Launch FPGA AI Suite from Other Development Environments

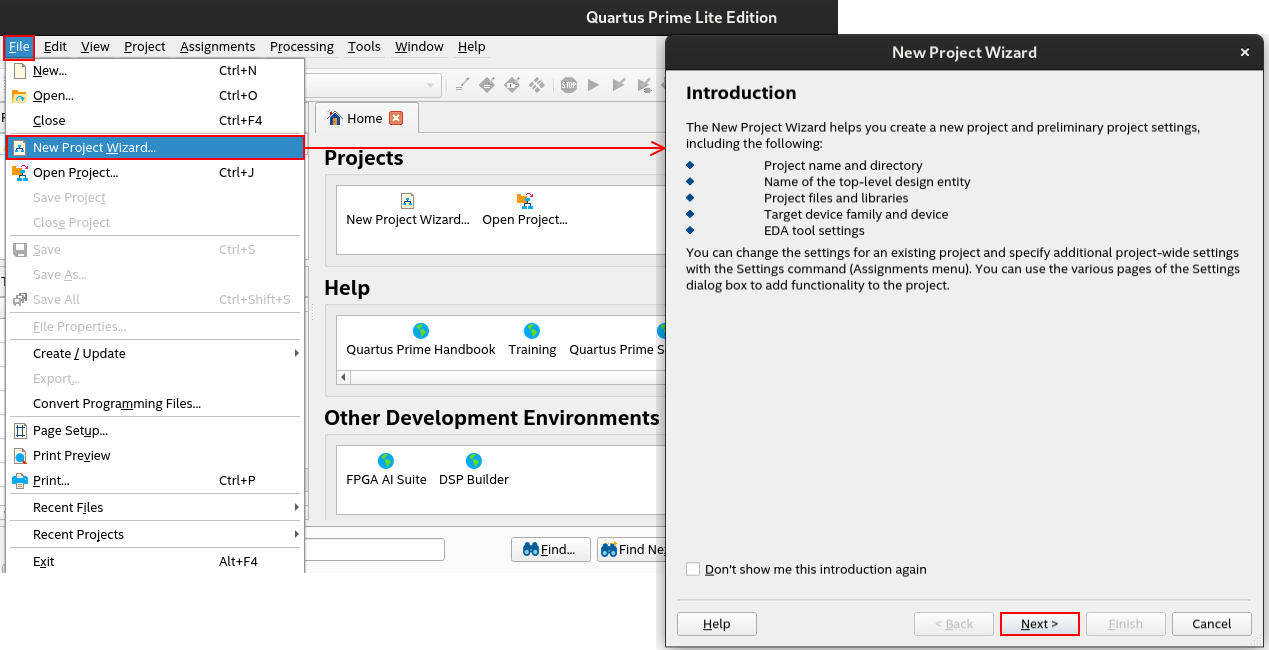[x=386, y=462]
